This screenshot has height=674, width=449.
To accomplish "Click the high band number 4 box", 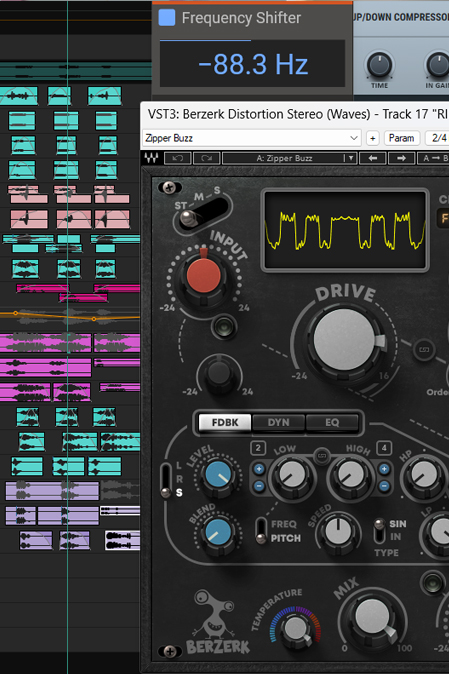I will [384, 448].
